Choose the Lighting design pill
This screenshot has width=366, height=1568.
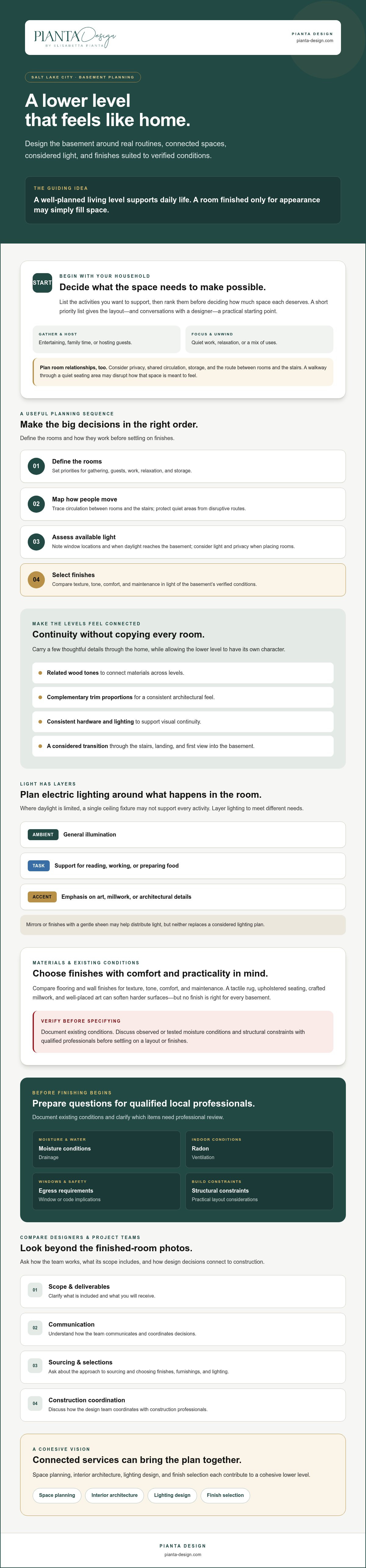[x=172, y=1495]
